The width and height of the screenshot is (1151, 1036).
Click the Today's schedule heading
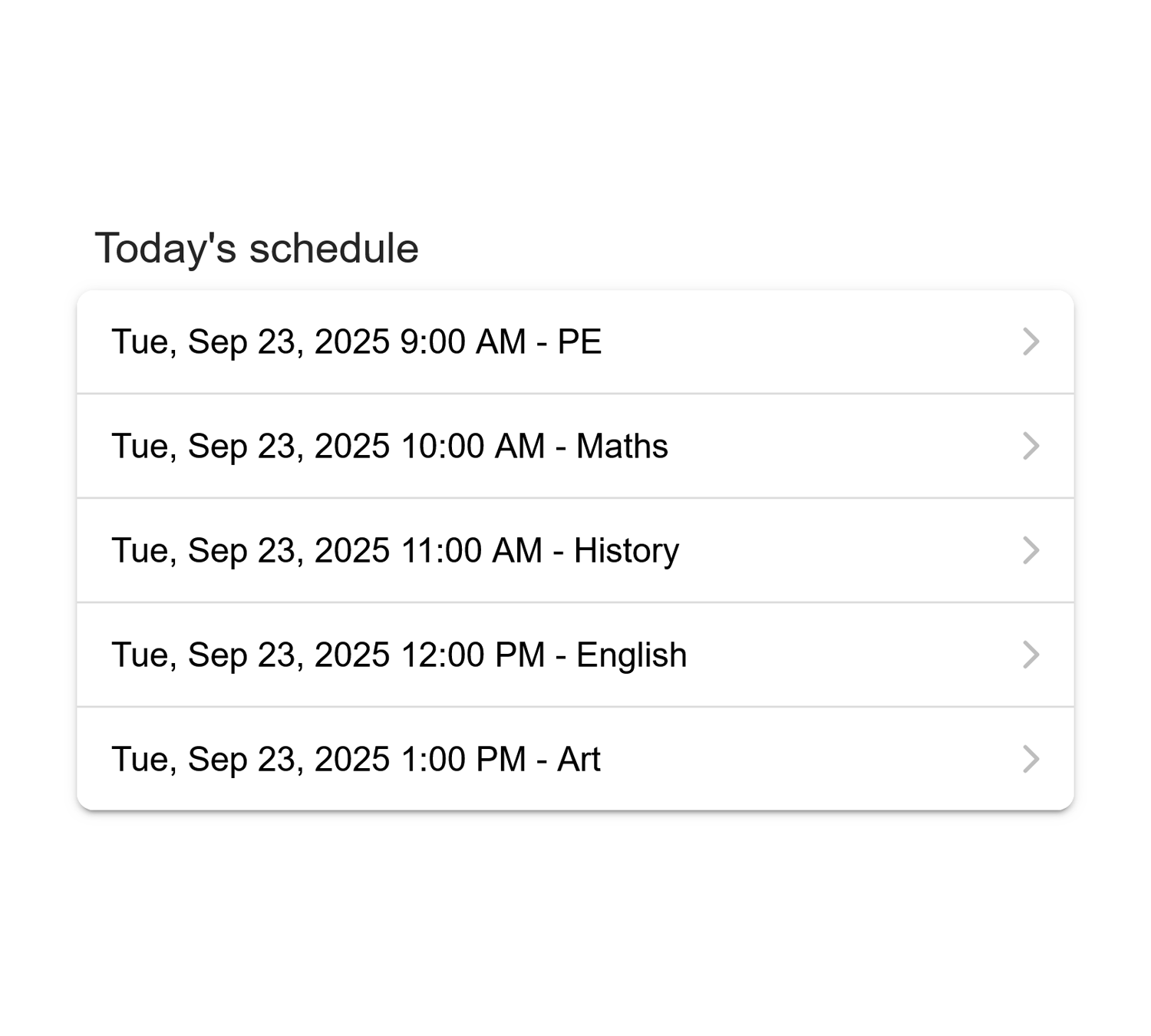point(257,247)
